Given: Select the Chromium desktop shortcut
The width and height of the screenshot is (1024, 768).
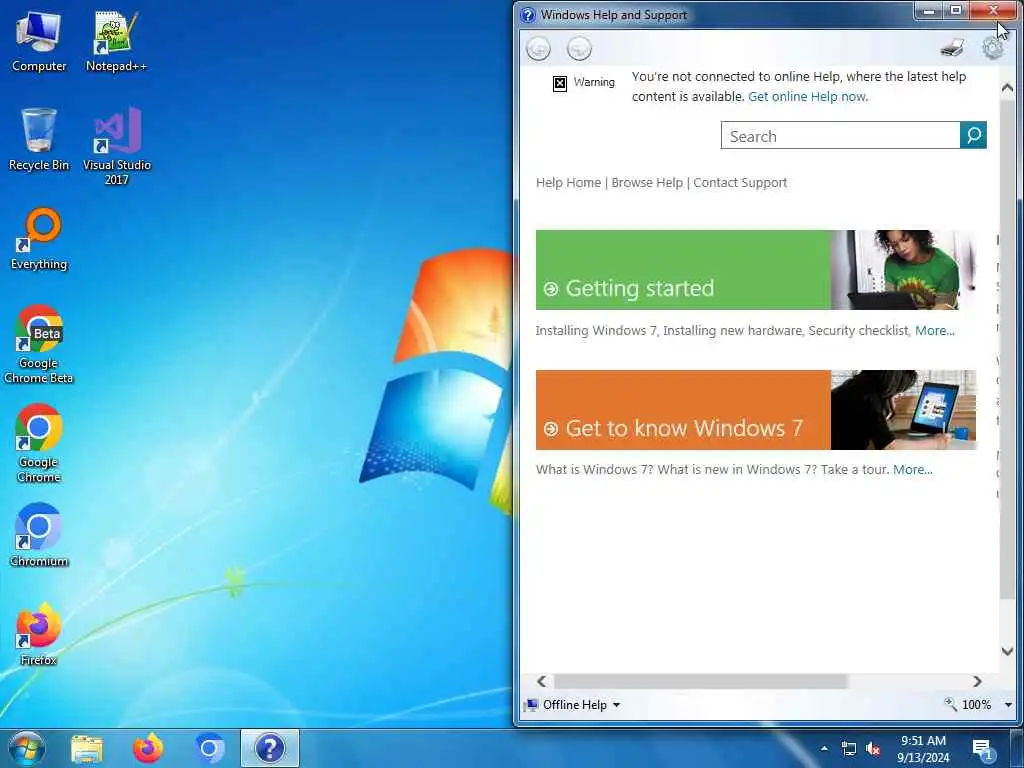Looking at the screenshot, I should pos(39,535).
